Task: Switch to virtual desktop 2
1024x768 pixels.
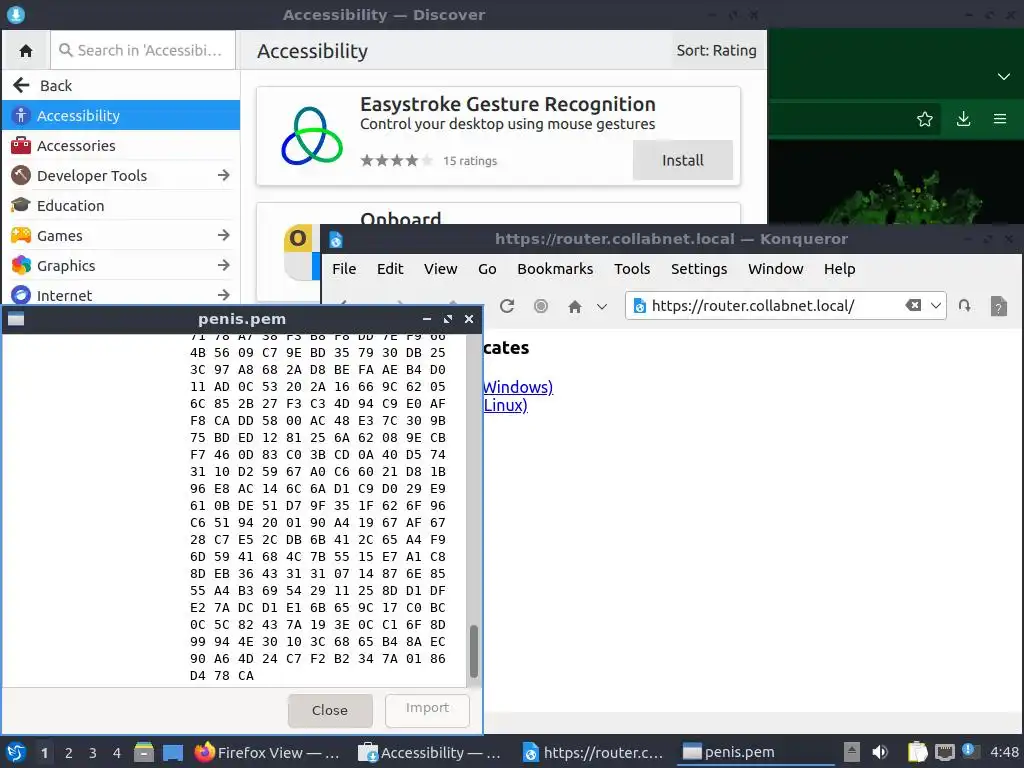Action: (x=68, y=753)
